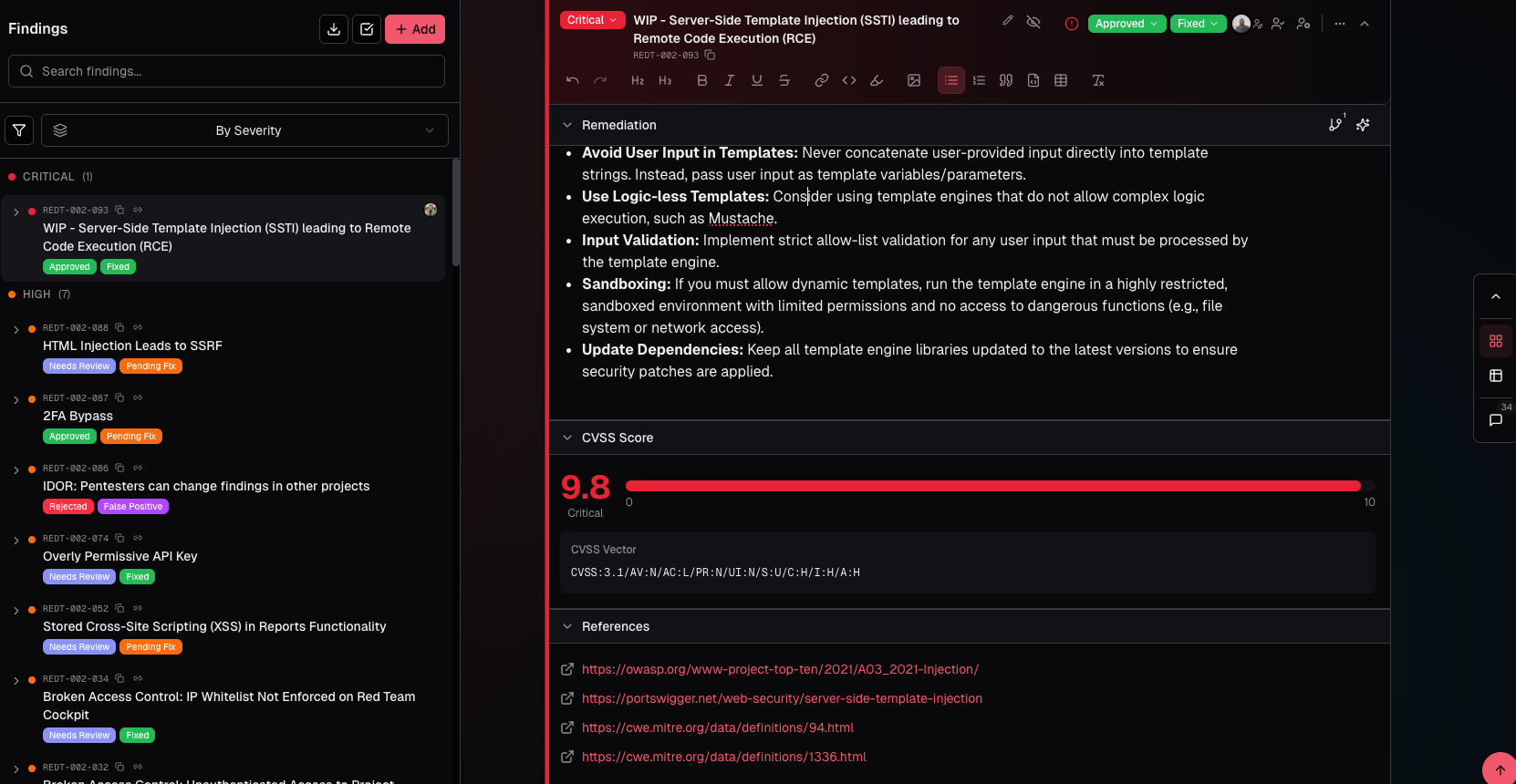The image size is (1516, 784).
Task: Open the Overly Permissive API Key finding
Action: (120, 556)
